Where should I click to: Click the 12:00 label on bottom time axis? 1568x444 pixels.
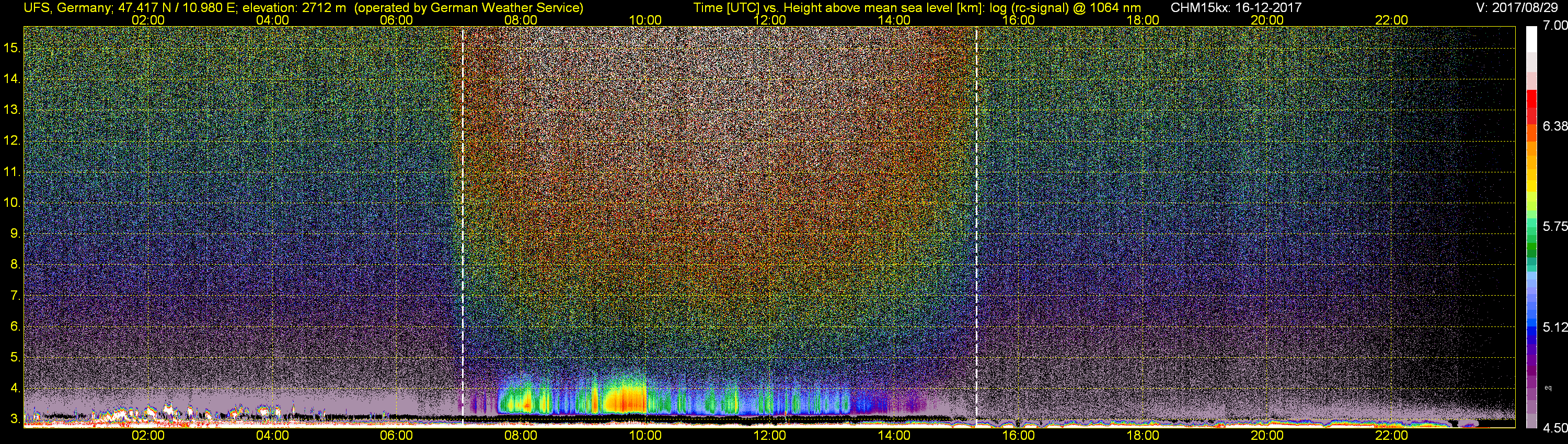click(x=769, y=436)
